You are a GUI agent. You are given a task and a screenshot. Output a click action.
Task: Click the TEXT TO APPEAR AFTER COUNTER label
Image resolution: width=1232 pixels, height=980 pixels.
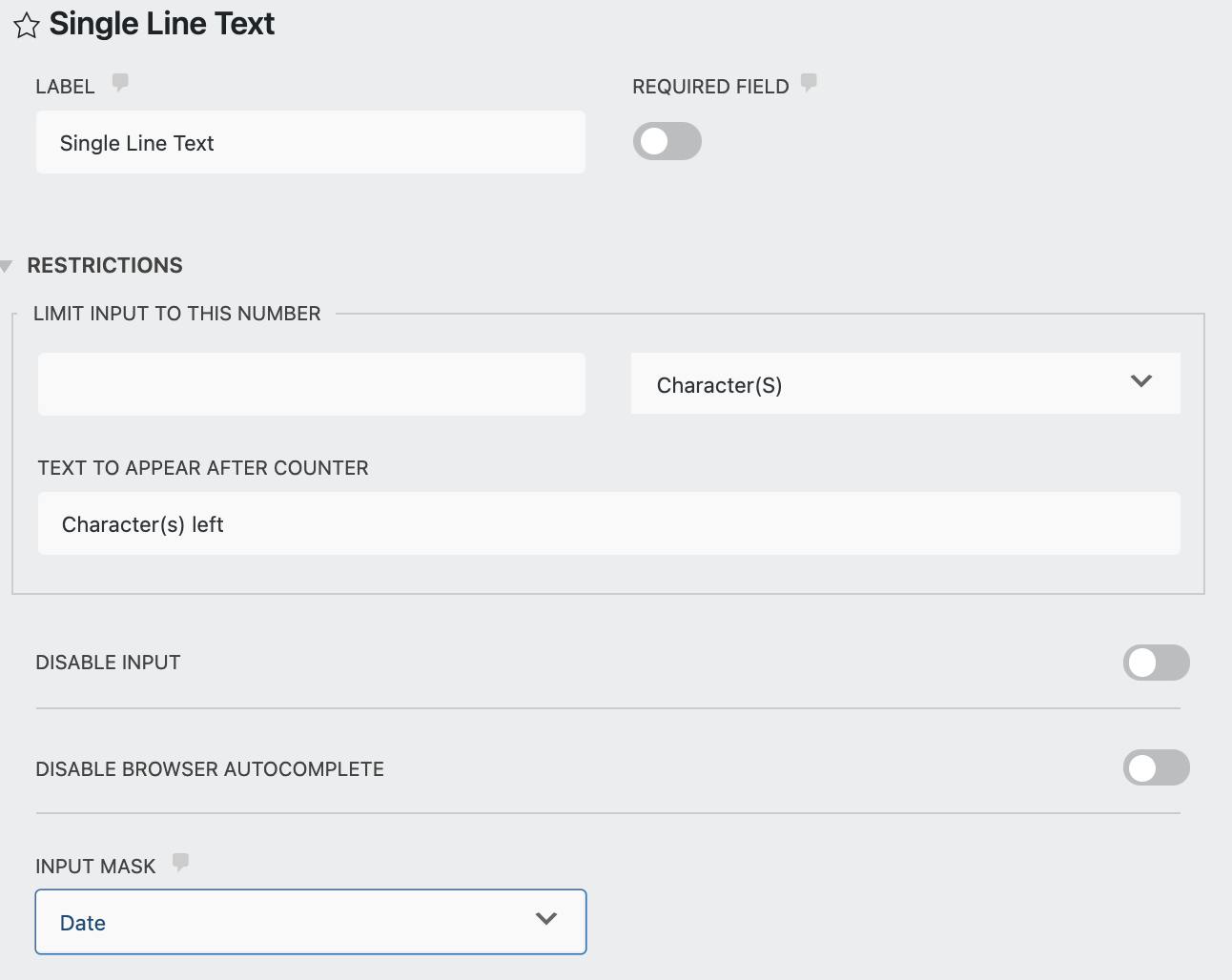[x=203, y=468]
